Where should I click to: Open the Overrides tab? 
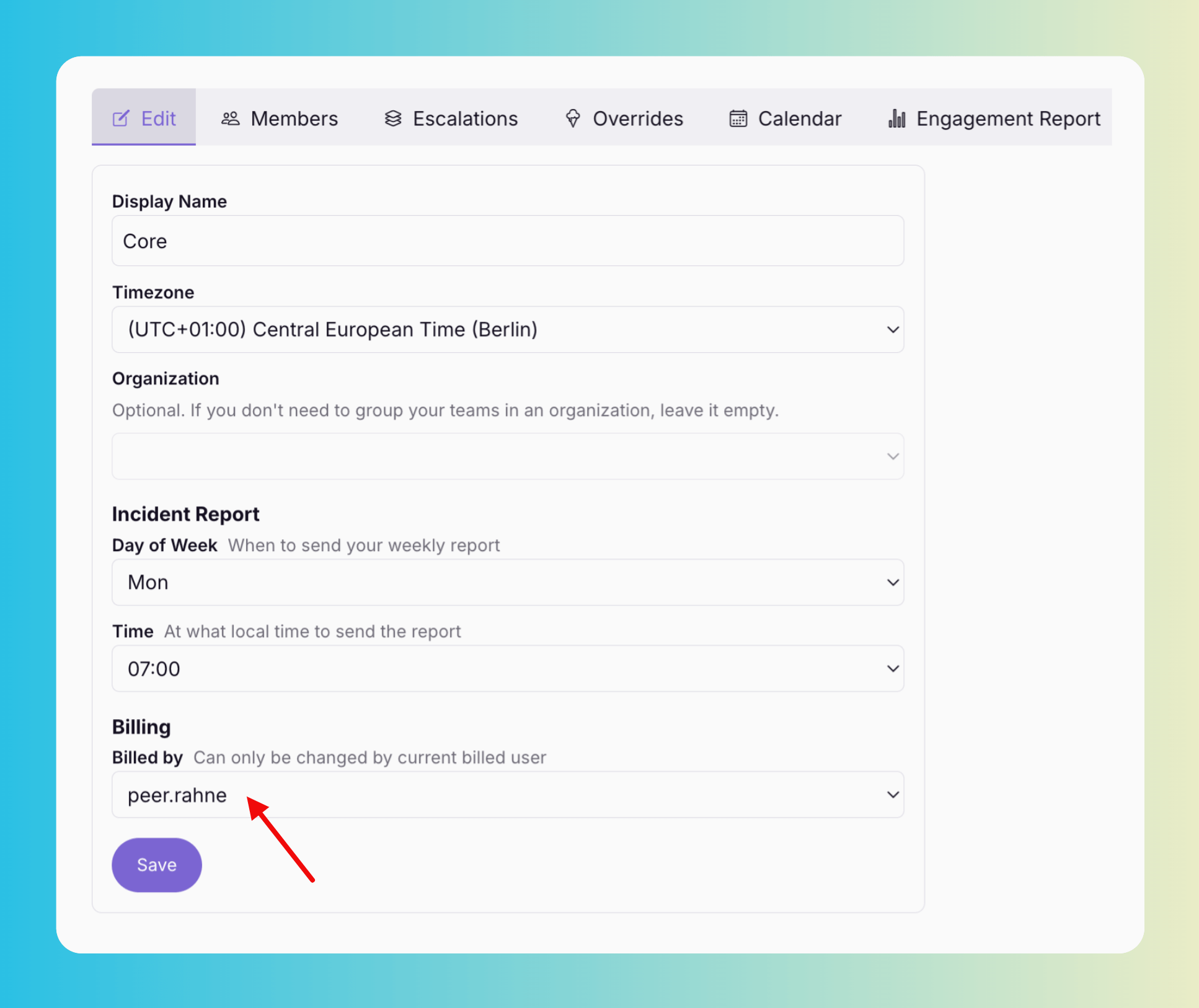pyautogui.click(x=637, y=118)
